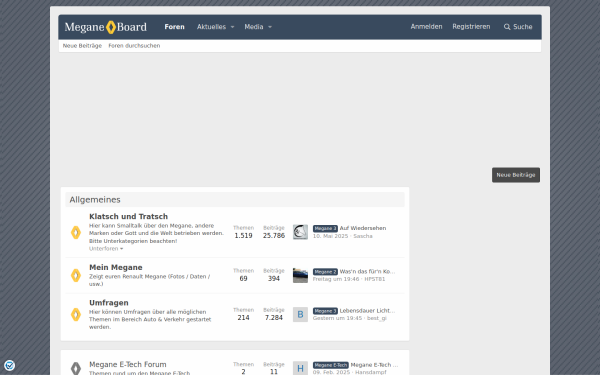Viewport: 600px width, 375px height.
Task: Expand Unterforen under Klatsch und Tratsch
Action: point(106,249)
